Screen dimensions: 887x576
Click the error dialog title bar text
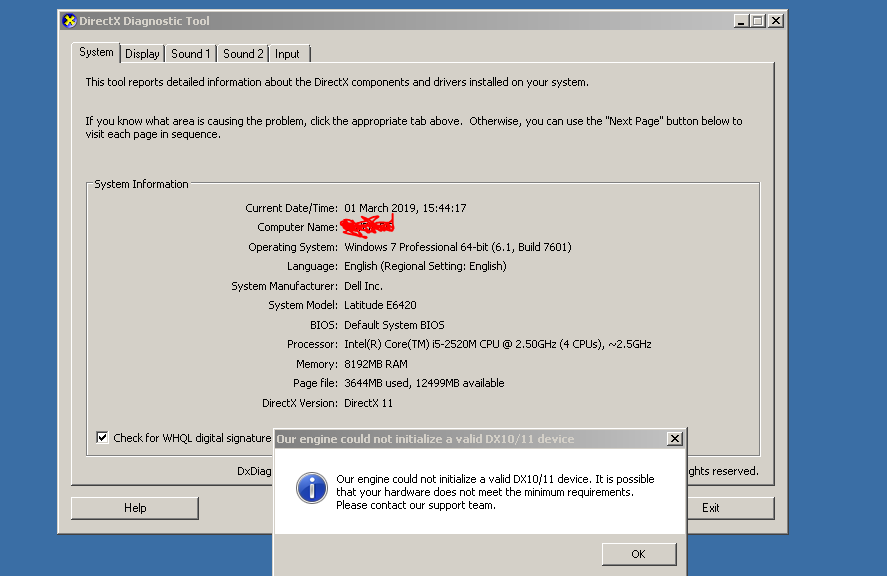click(425, 439)
